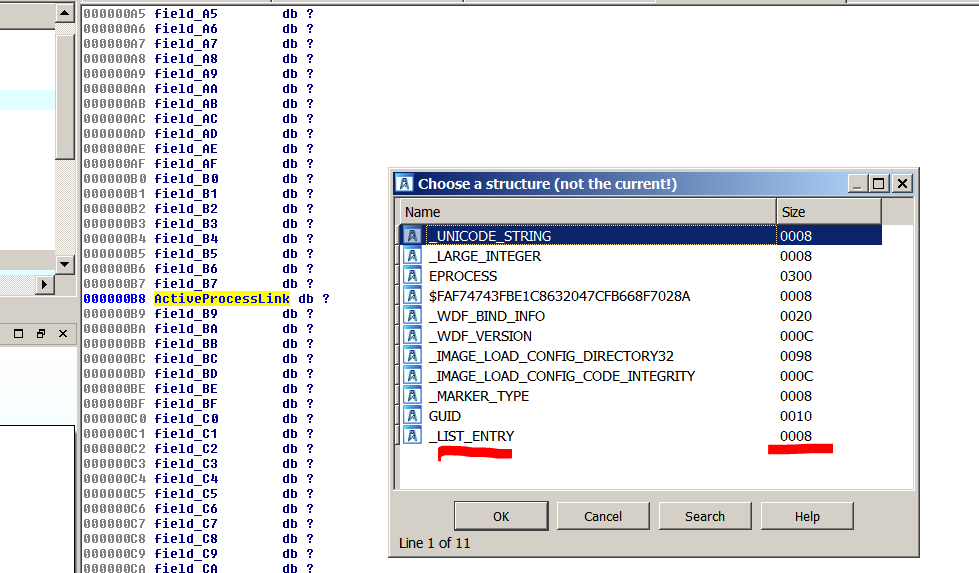Viewport: 979px width, 573px height.
Task: Select _IMAGE_LOAD_CONFIG_DIRECTORY32 in the list
Action: tap(552, 356)
